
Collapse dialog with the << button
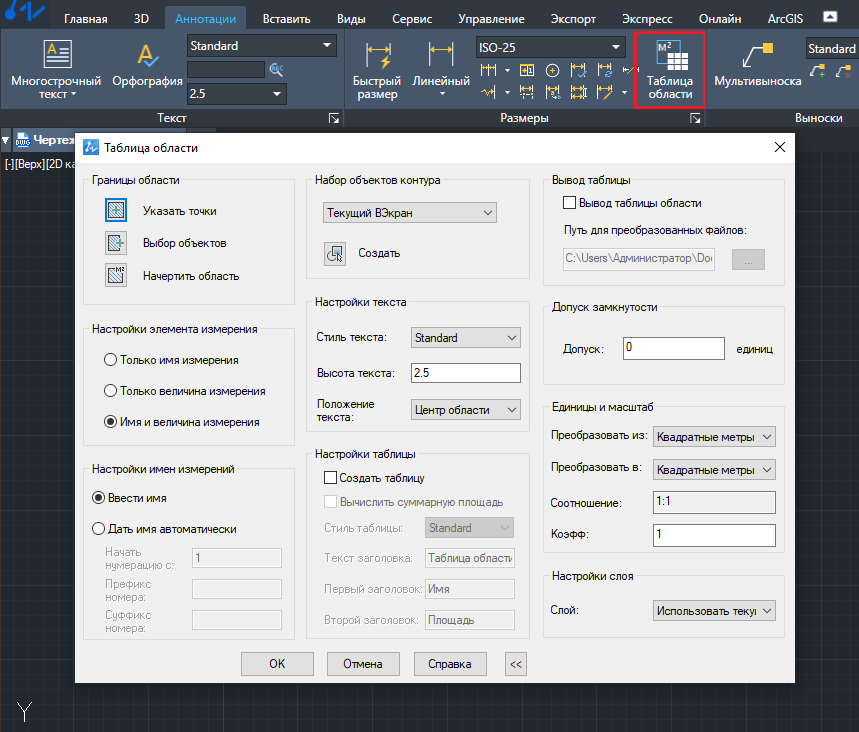[516, 664]
